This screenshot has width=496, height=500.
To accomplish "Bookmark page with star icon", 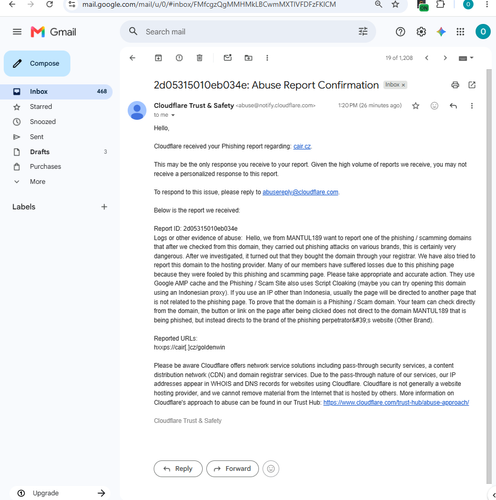I will (x=395, y=4).
